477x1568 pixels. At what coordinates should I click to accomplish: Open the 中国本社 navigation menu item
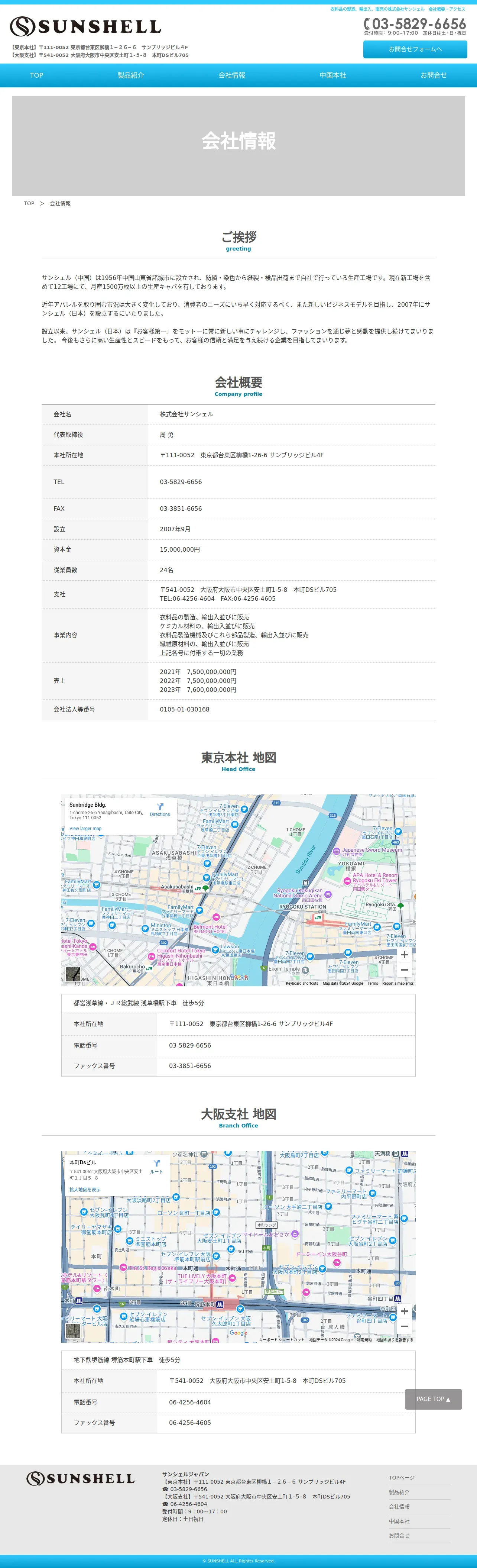pos(333,75)
